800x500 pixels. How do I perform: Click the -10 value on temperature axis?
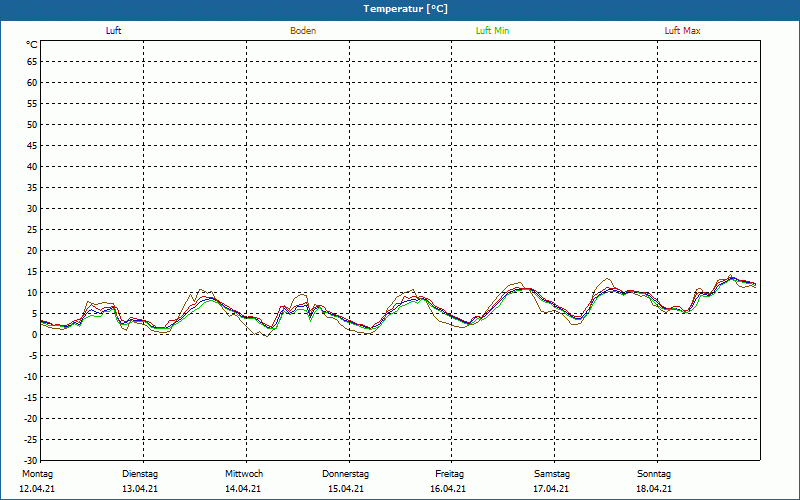click(31, 377)
